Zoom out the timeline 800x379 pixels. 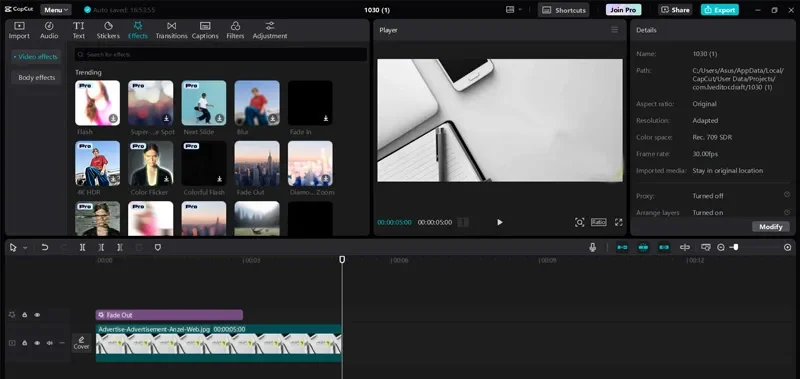click(721, 247)
